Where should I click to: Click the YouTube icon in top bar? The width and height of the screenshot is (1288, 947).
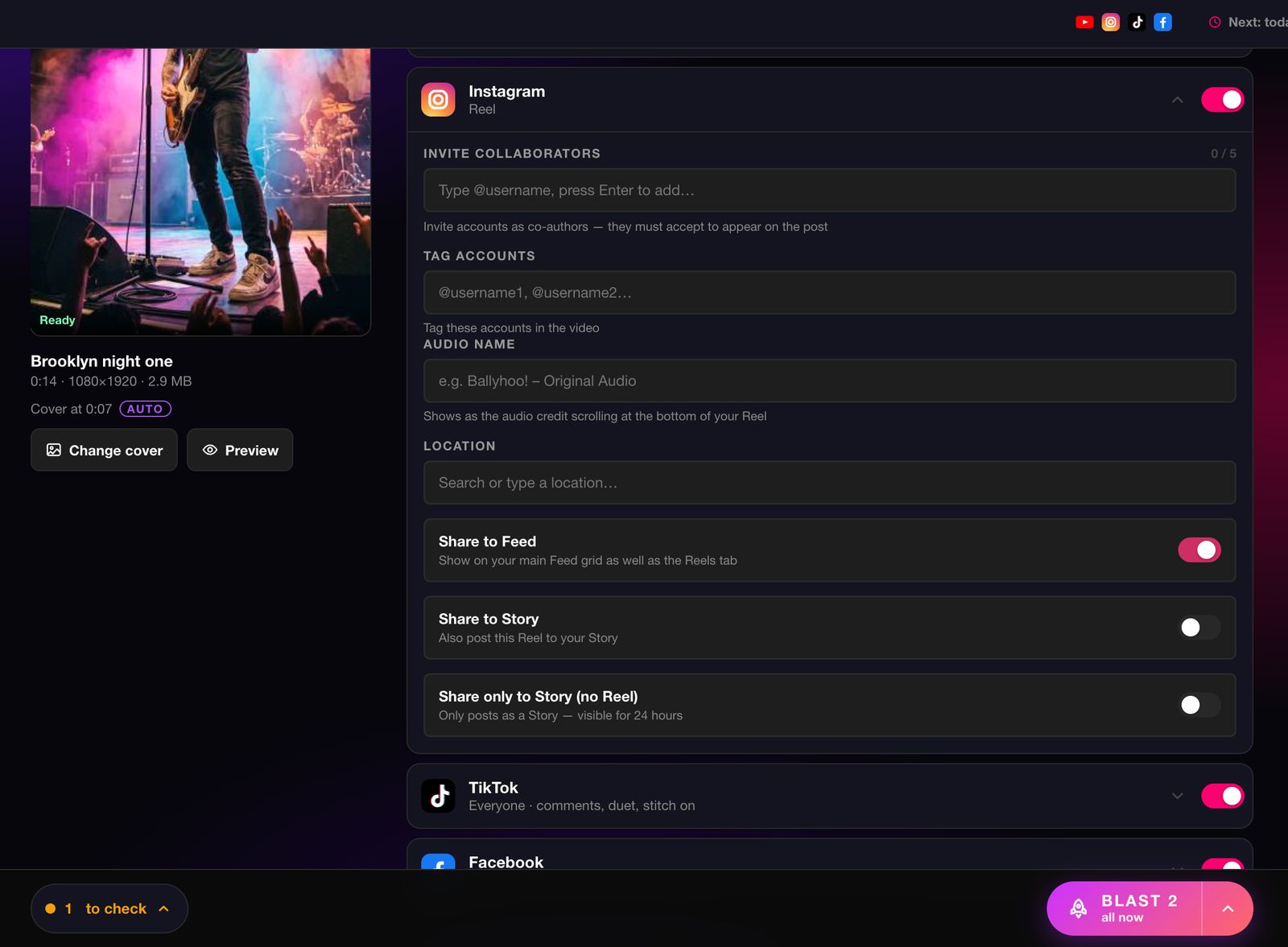1084,23
